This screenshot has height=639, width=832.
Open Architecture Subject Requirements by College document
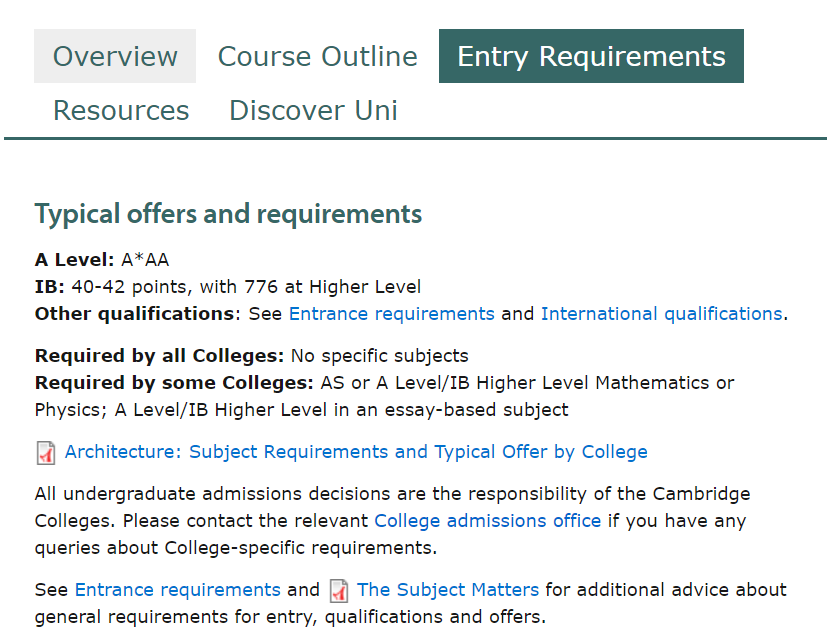[356, 452]
